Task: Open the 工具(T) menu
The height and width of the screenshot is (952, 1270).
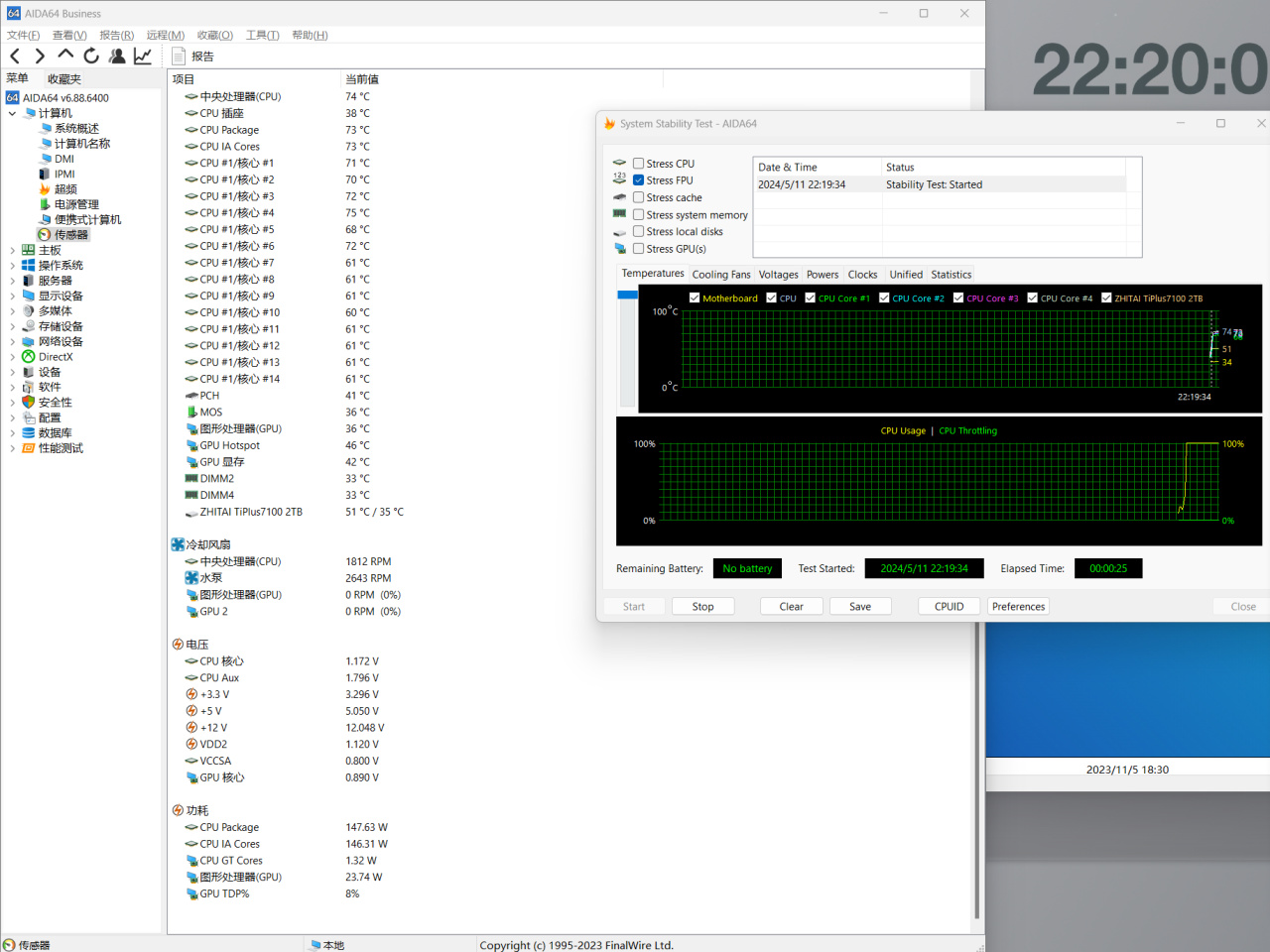Action: point(263,35)
